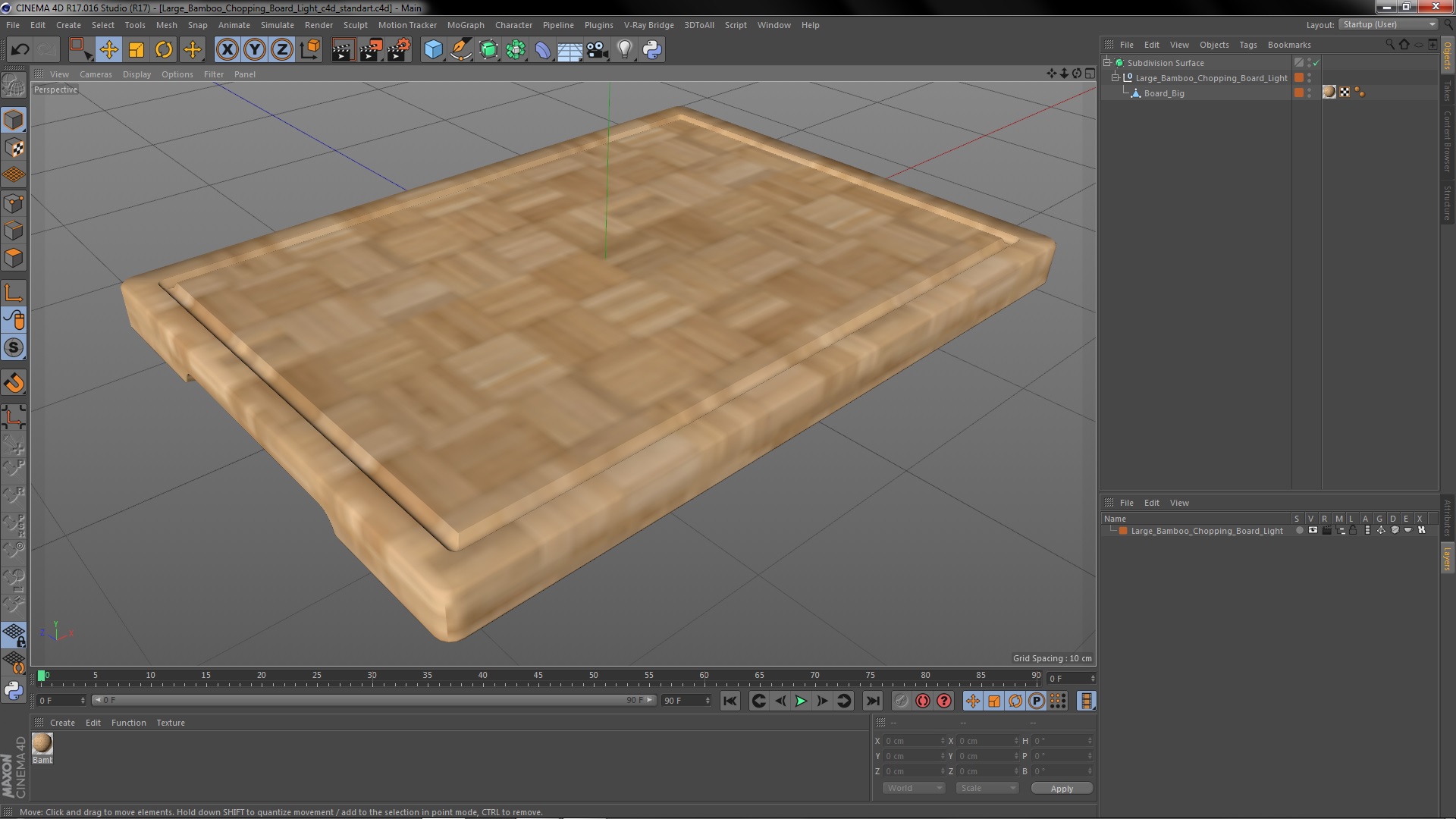Open the MoGraph menu

(x=466, y=25)
